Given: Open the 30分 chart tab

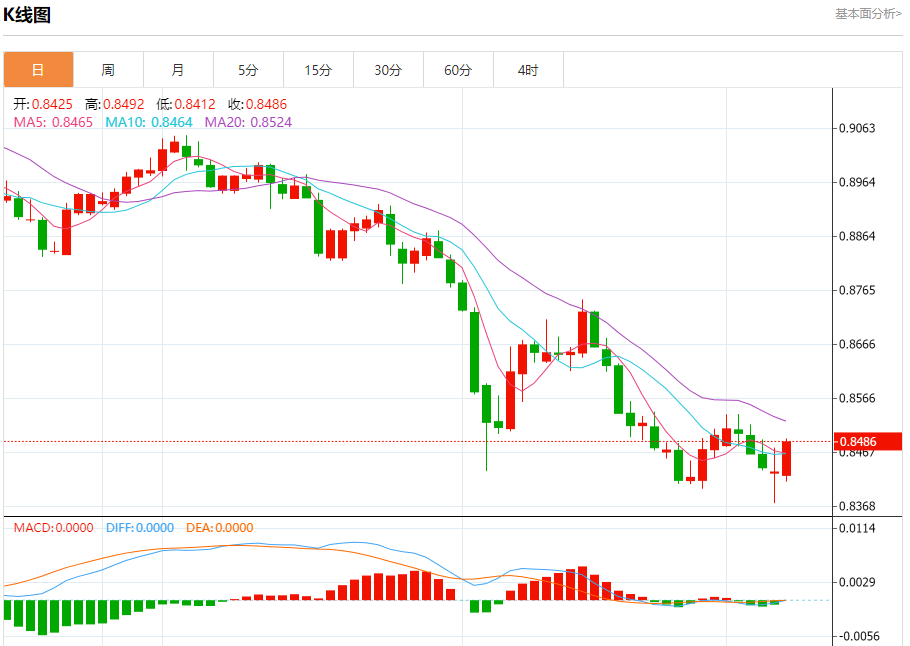Looking at the screenshot, I should coord(389,70).
